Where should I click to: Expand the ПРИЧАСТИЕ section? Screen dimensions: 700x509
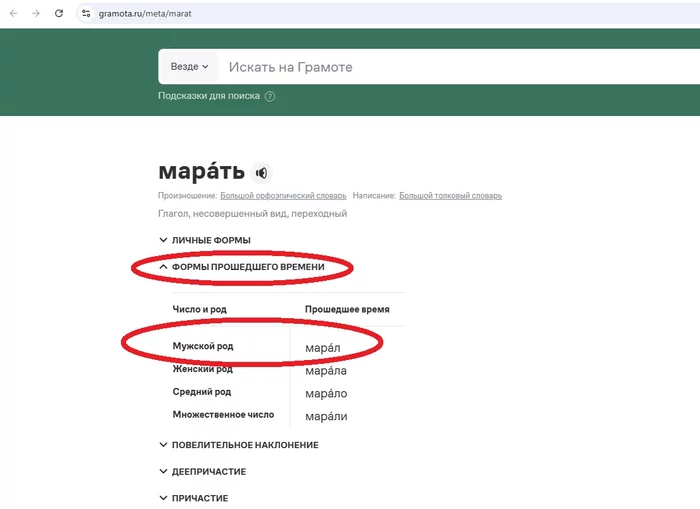pos(194,498)
